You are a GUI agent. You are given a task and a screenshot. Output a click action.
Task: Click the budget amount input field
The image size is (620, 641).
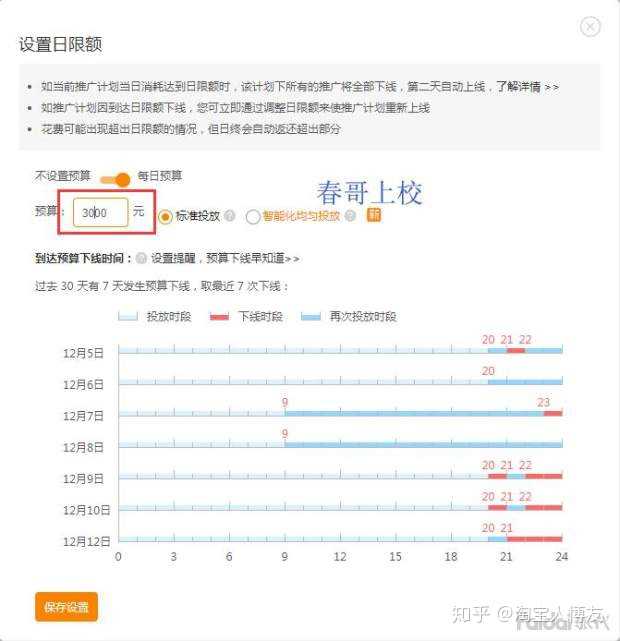[101, 212]
